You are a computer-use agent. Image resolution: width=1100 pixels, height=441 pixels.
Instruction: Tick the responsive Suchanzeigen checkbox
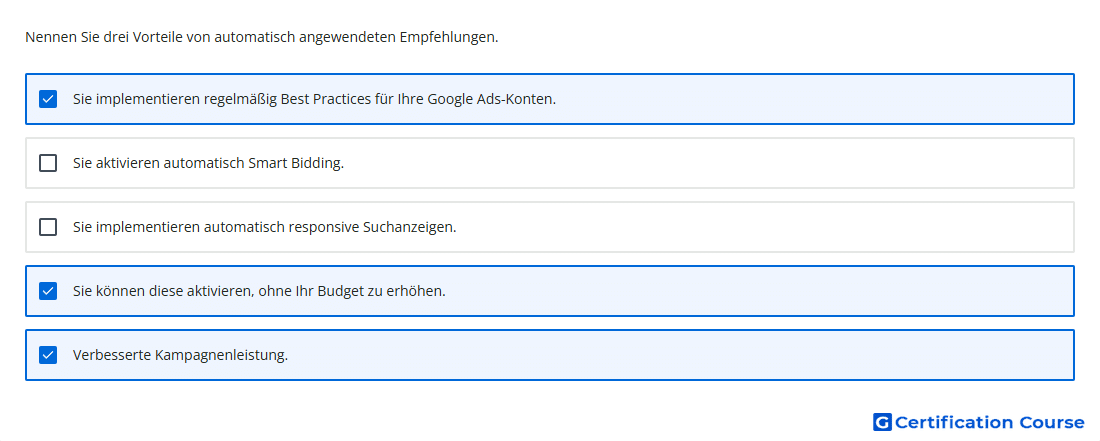48,227
